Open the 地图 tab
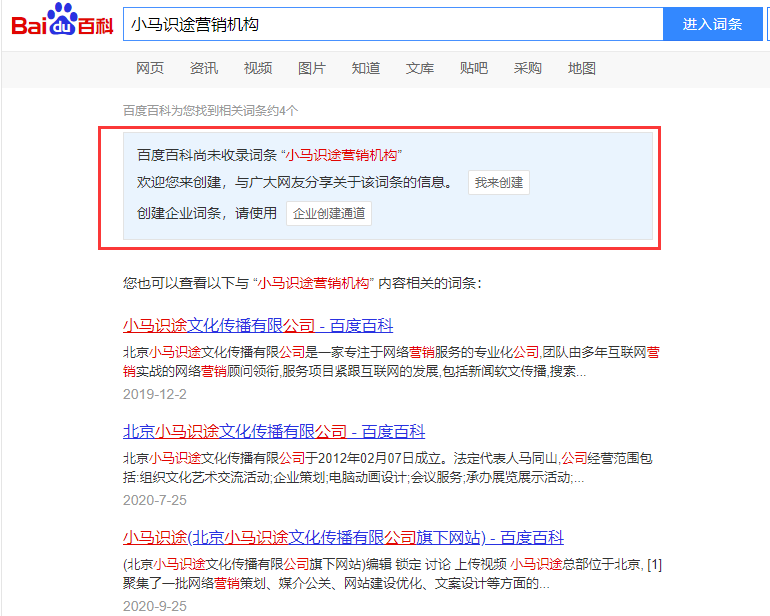Screen dimensions: 770x616 point(582,68)
